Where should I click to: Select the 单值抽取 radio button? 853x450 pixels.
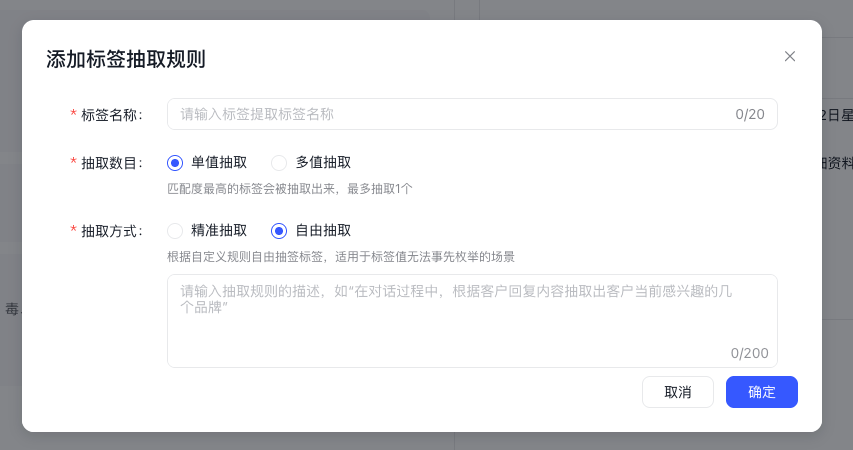(176, 162)
